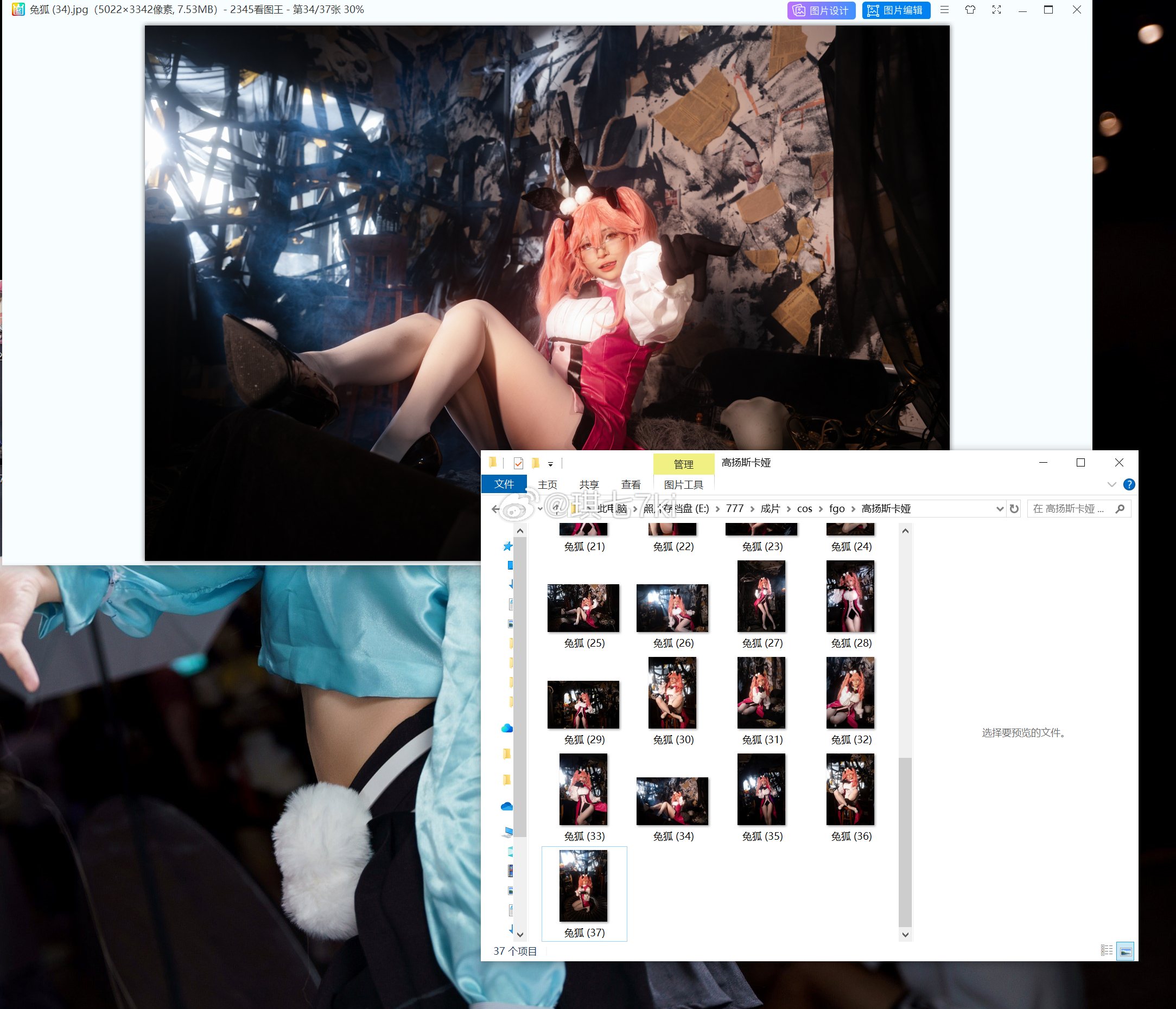Refresh the 高扬斯卡娅 folder
The height and width of the screenshot is (1009, 1176).
point(1014,508)
